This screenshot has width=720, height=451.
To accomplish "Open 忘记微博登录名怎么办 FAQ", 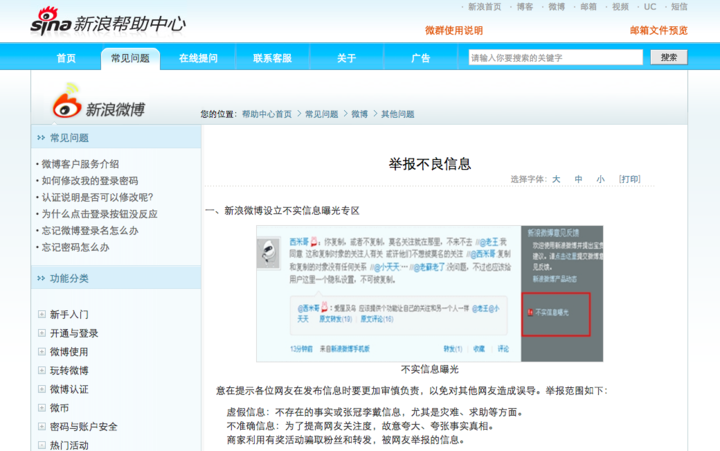I will (x=90, y=231).
